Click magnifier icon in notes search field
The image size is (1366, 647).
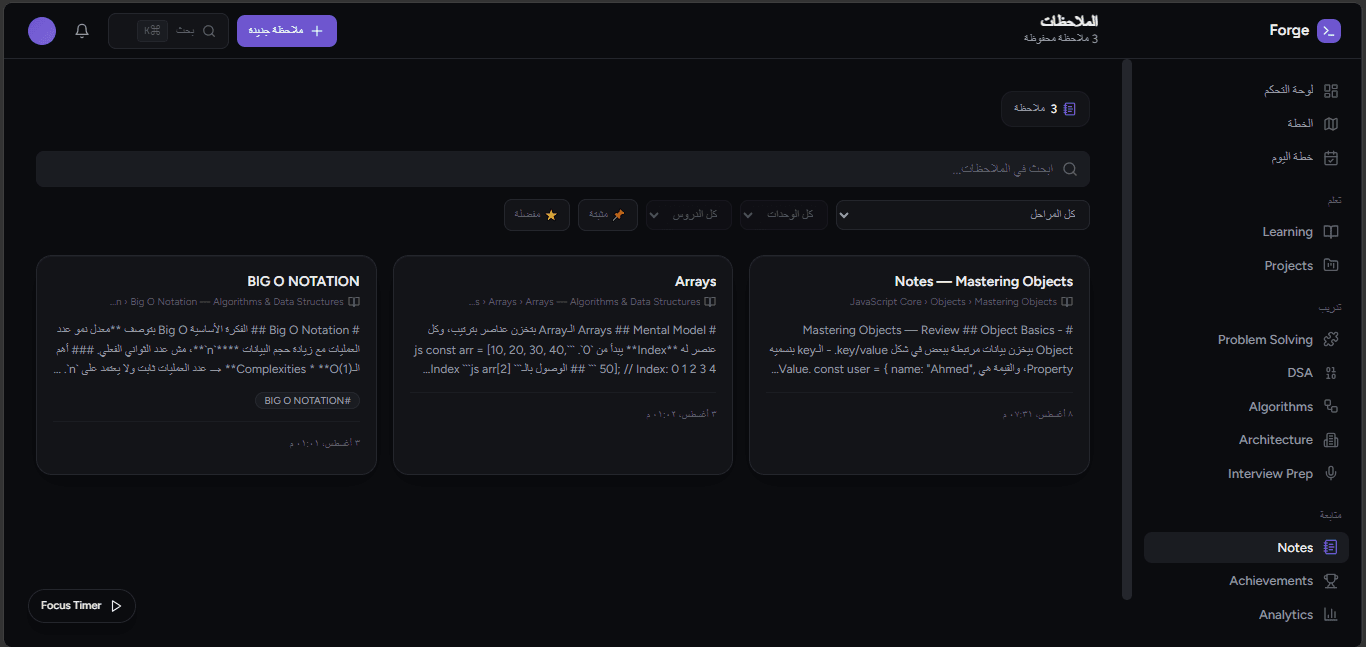coord(1070,169)
